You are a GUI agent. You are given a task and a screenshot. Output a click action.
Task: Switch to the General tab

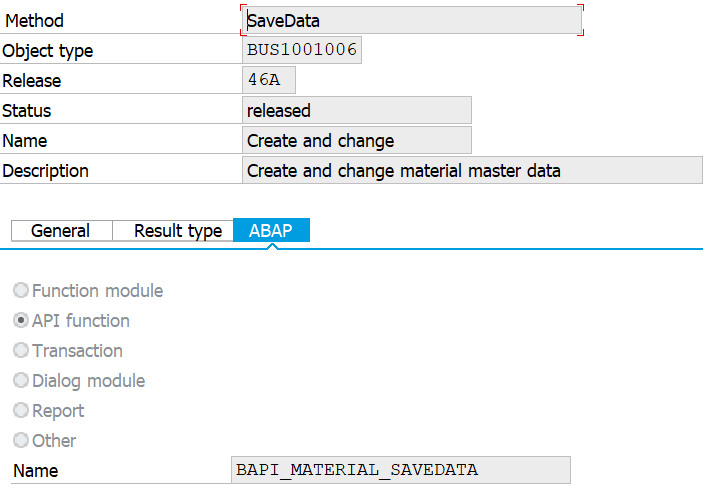tap(61, 231)
